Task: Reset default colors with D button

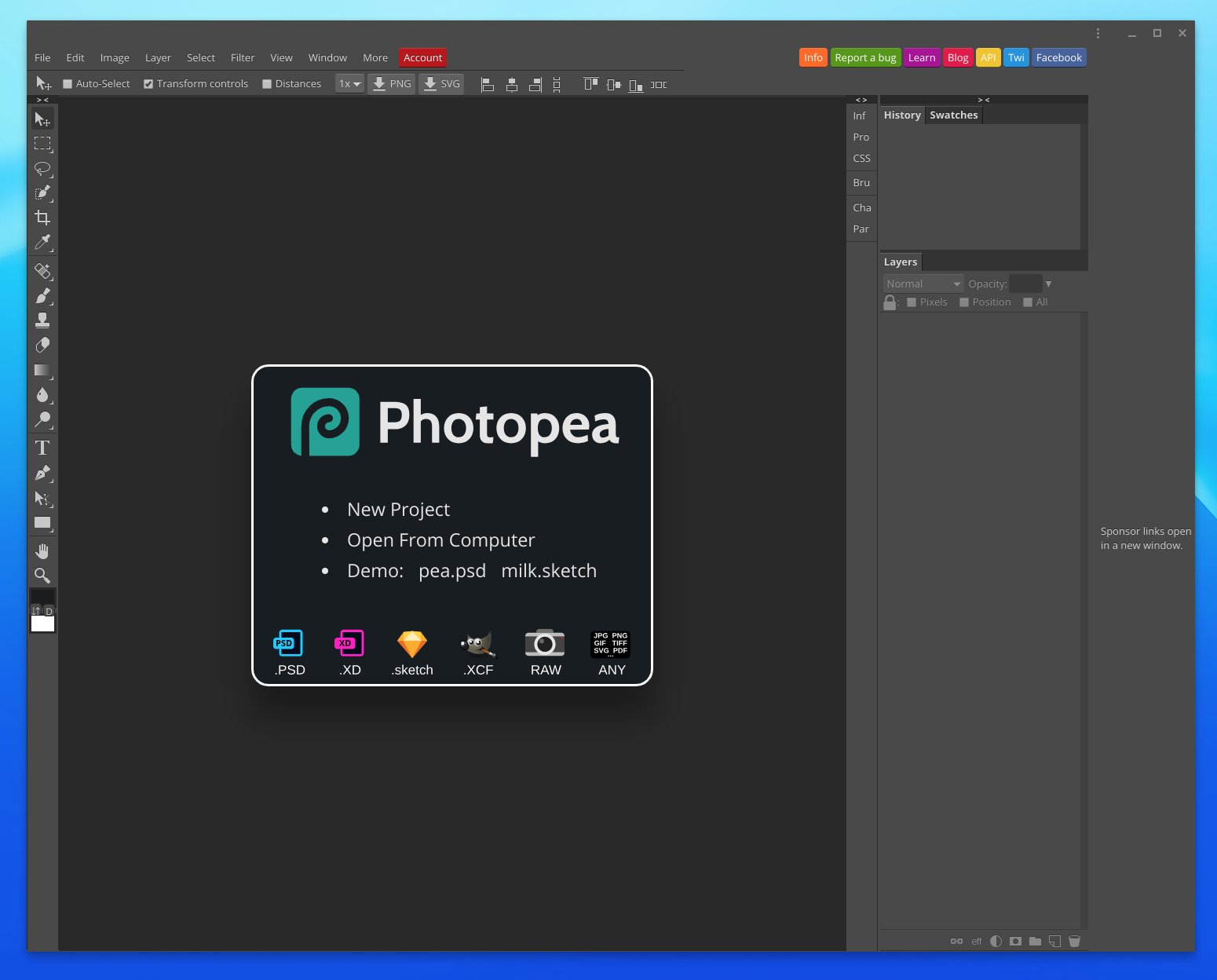Action: tap(49, 610)
